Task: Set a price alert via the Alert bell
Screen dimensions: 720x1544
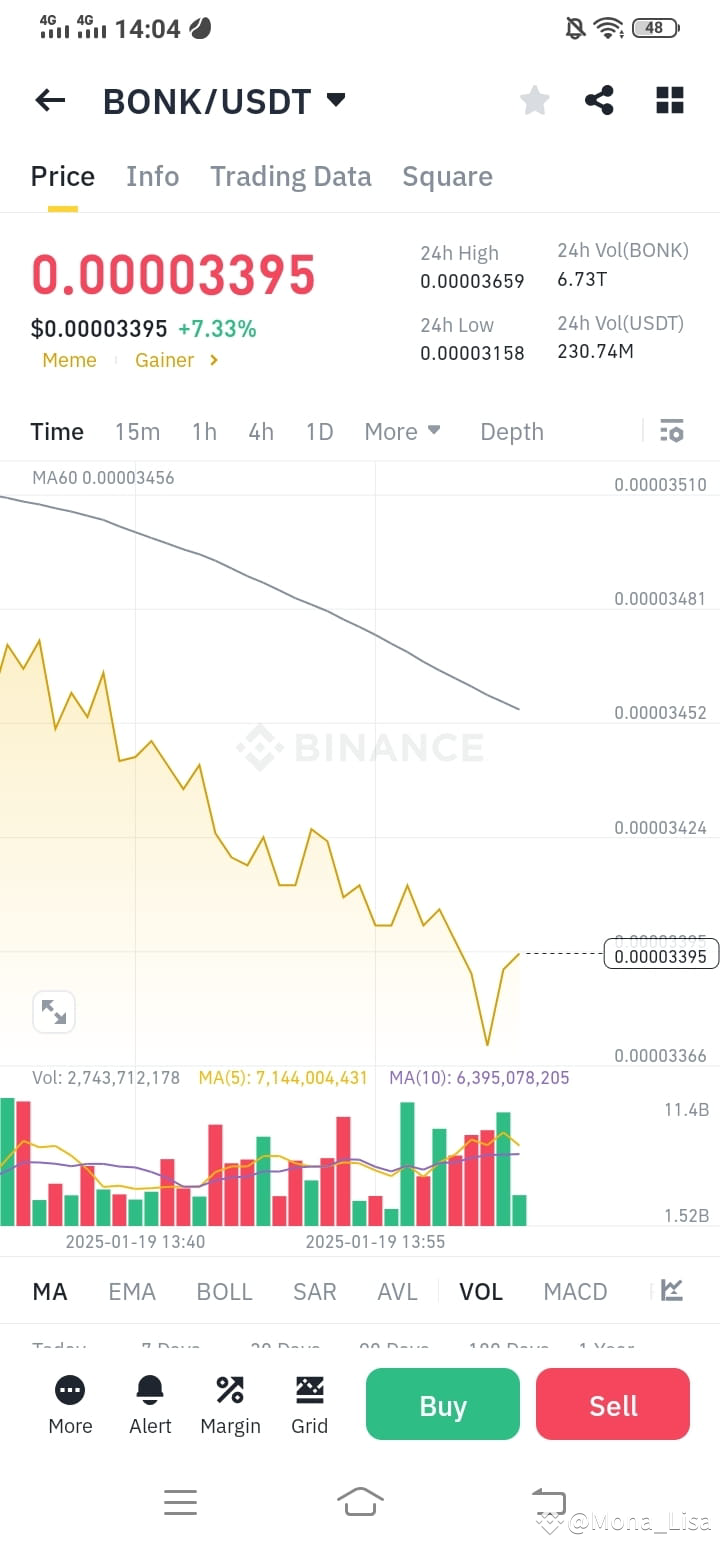Action: coord(149,1404)
